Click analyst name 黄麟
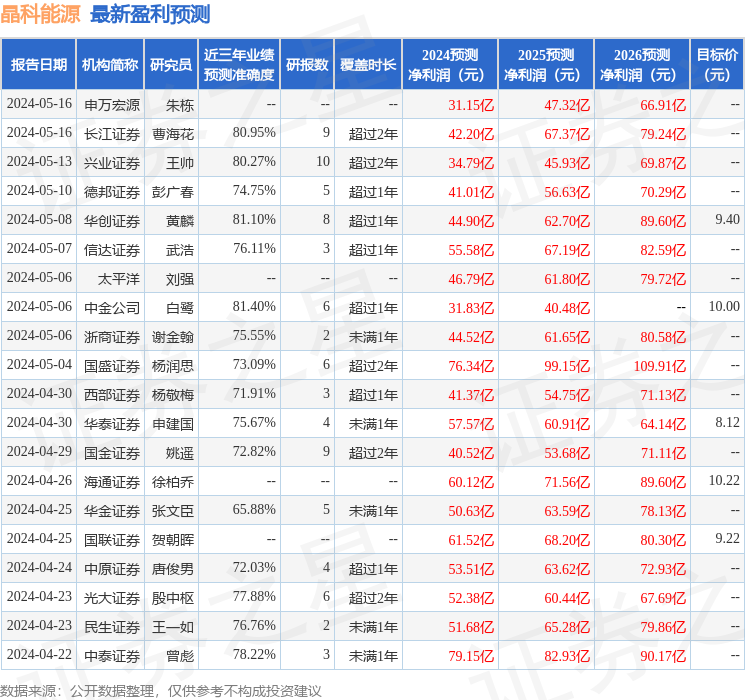Screen dimensions: 745x700 click(x=180, y=221)
